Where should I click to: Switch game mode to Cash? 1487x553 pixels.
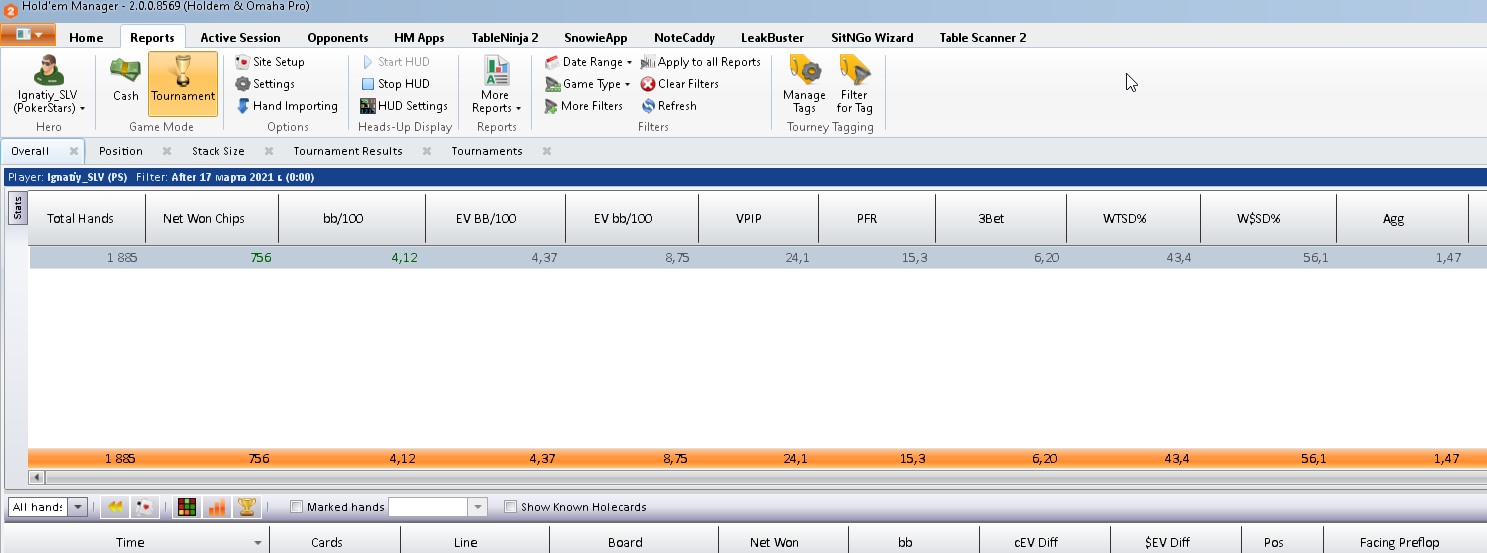click(x=125, y=80)
